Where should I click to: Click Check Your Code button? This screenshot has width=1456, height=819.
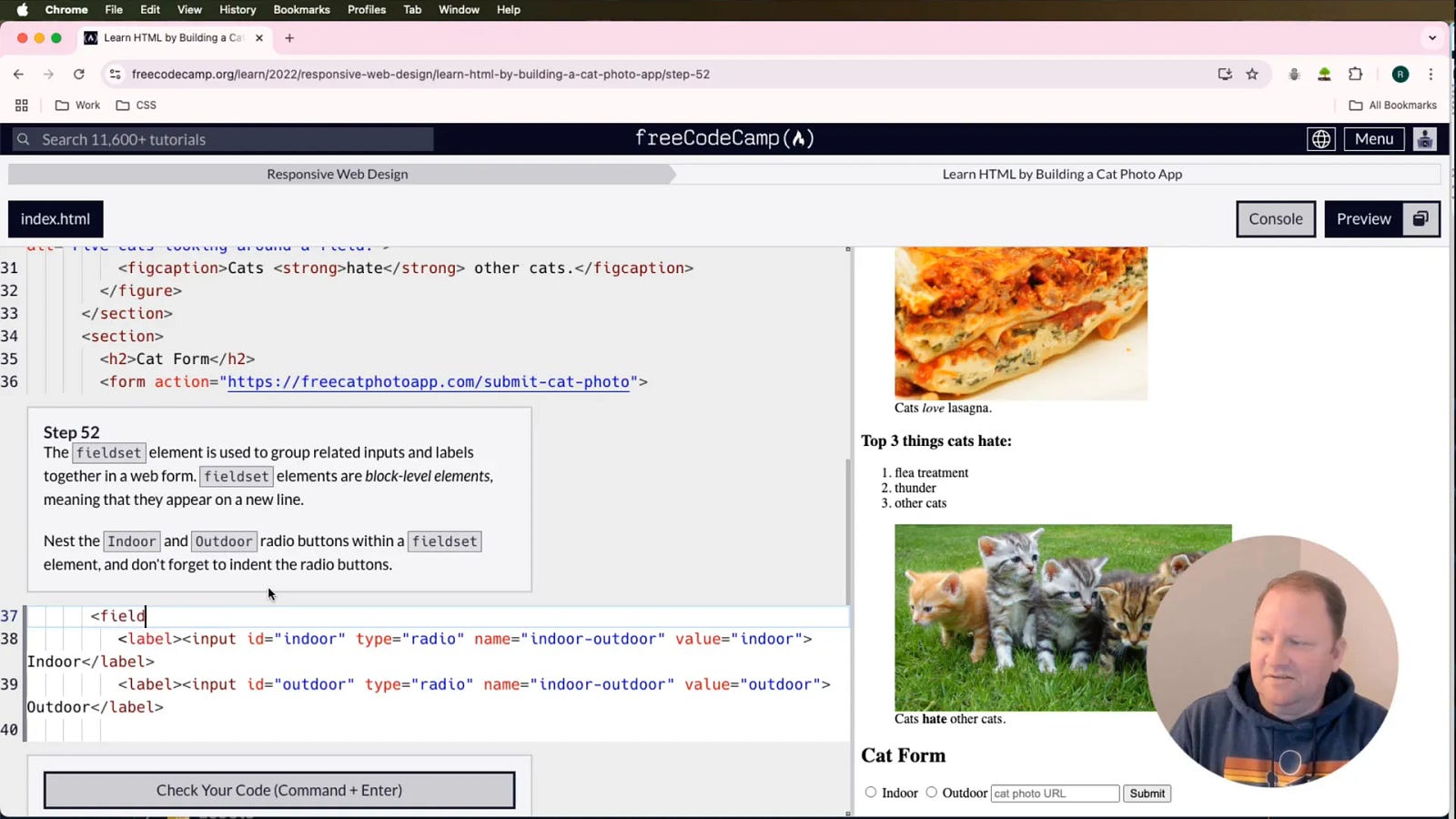click(x=279, y=790)
